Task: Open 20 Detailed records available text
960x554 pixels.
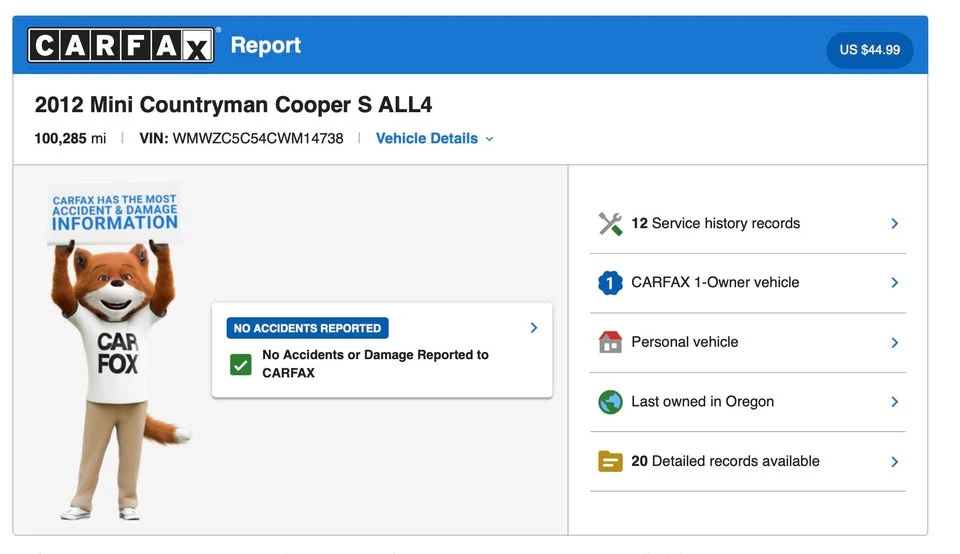Action: click(x=725, y=461)
